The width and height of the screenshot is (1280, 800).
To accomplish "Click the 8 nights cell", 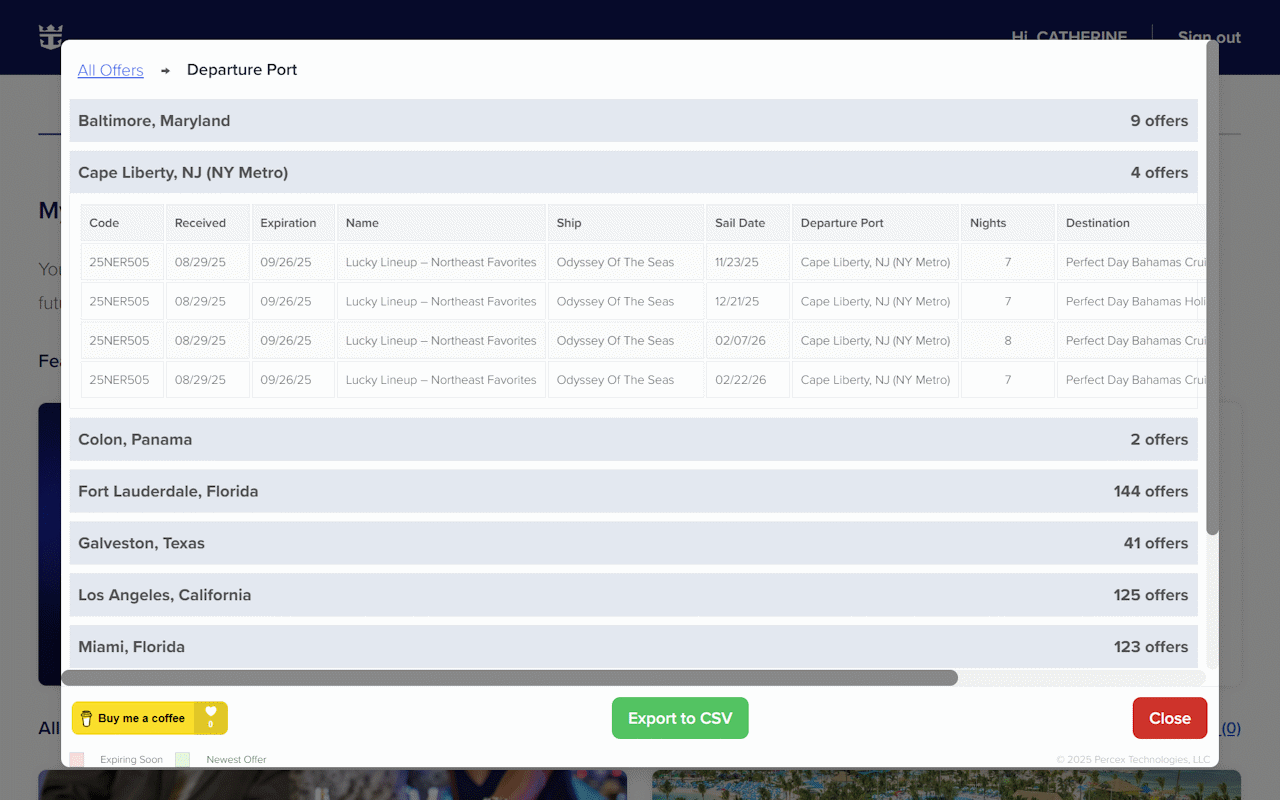I will (1008, 340).
